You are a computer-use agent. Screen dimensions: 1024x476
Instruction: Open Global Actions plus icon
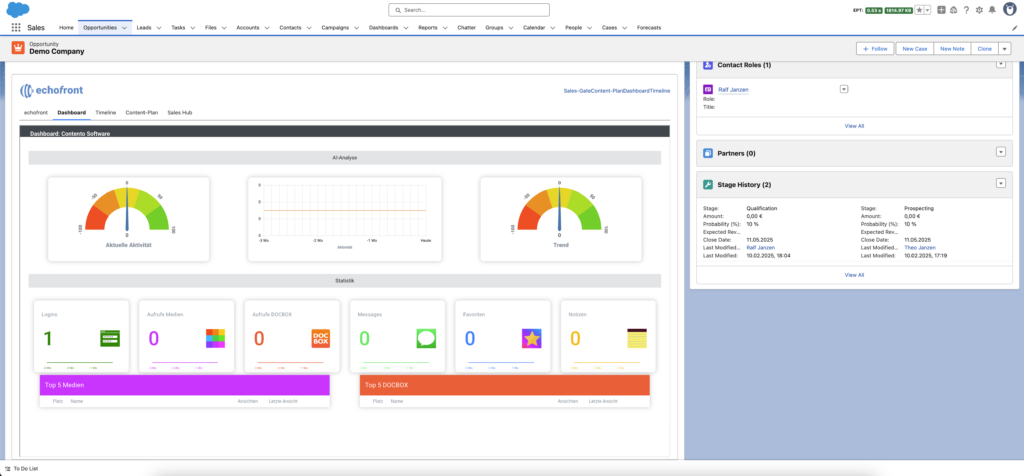[941, 10]
